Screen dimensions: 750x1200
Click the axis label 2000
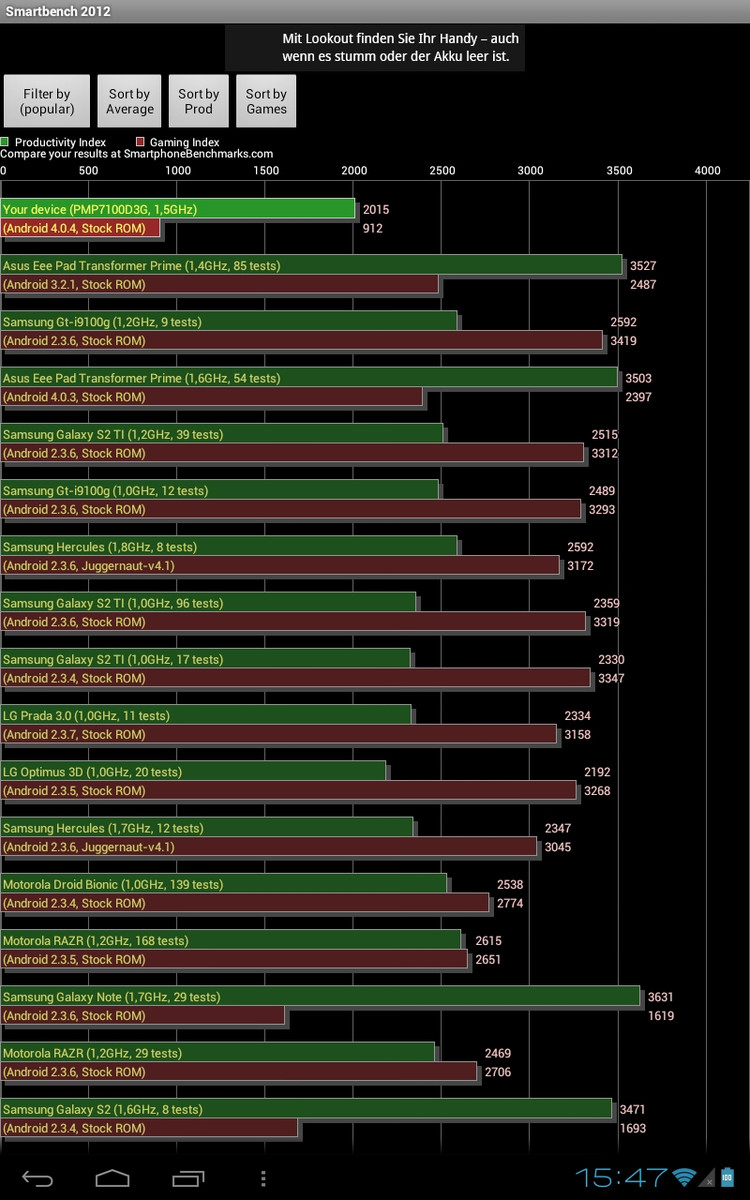coord(354,171)
